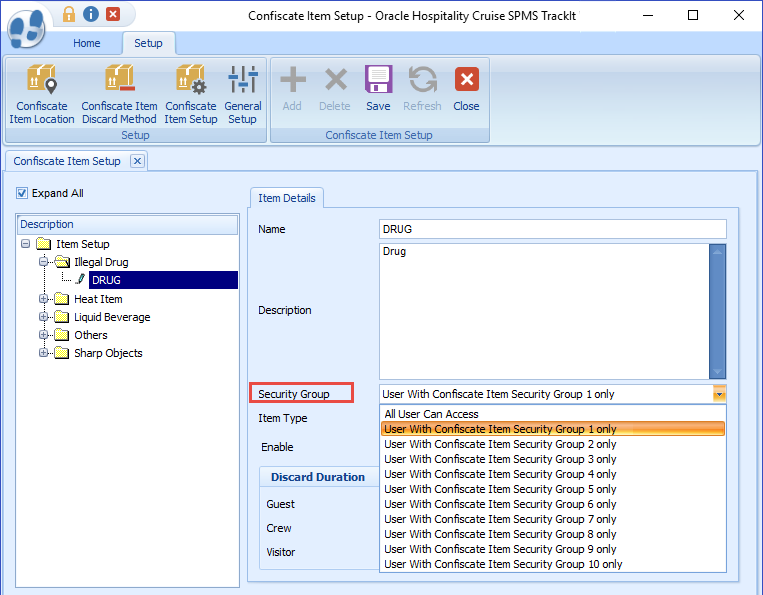Image resolution: width=763 pixels, height=595 pixels.
Task: Save changes with the floppy disk icon
Action: click(378, 79)
